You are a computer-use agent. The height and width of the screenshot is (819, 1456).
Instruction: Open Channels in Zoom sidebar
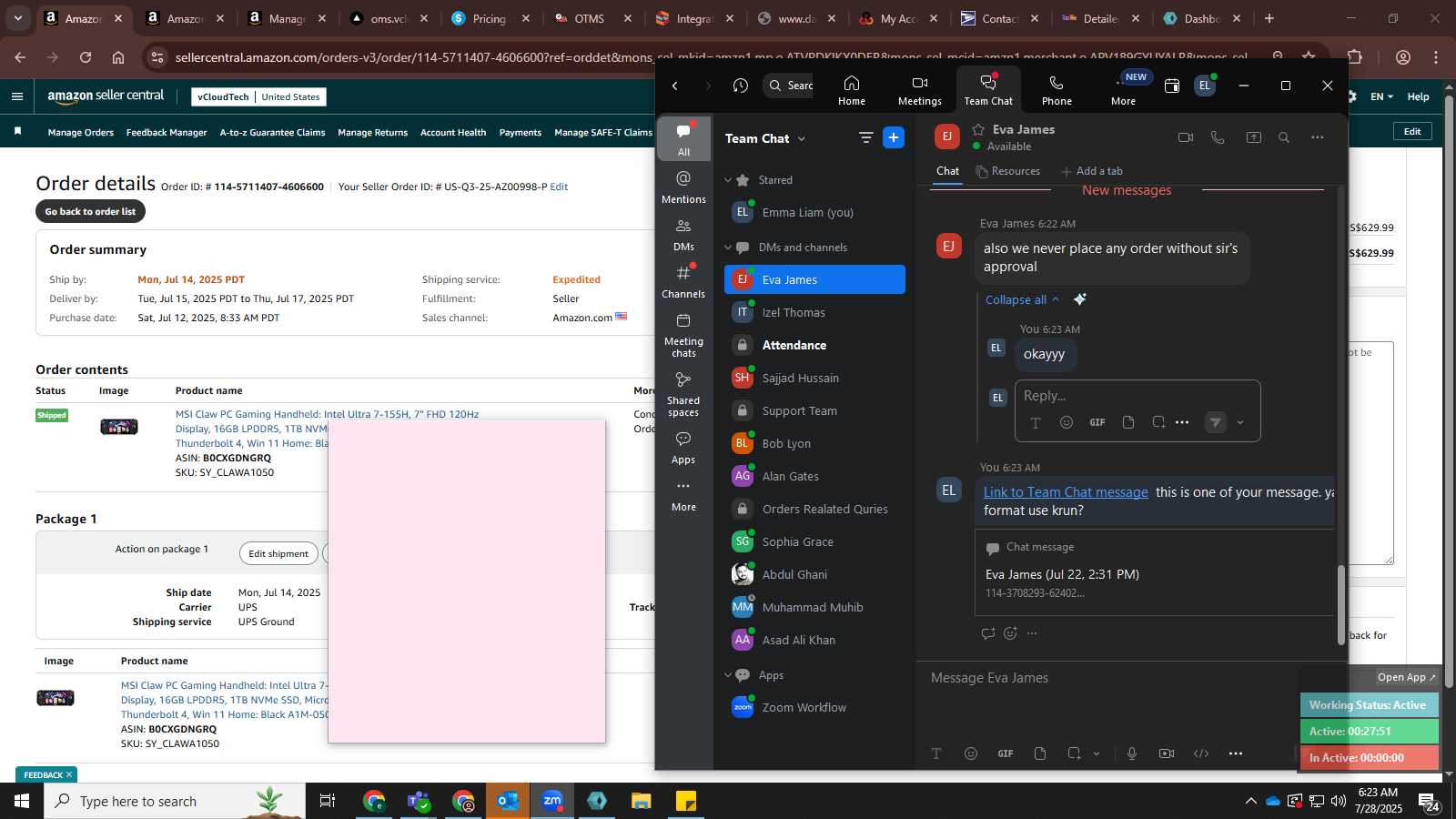[683, 282]
